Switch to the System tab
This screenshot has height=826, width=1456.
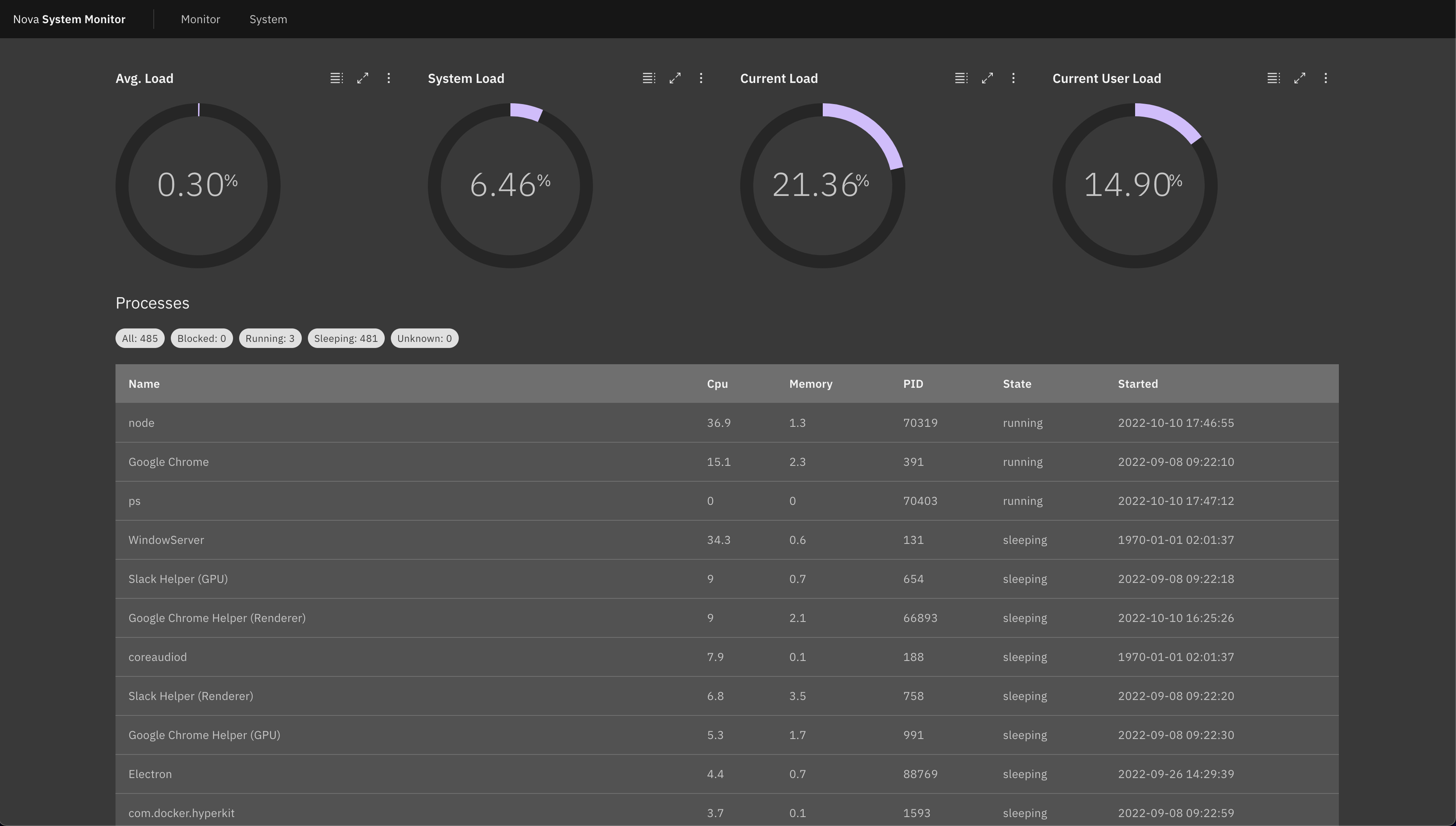(268, 19)
